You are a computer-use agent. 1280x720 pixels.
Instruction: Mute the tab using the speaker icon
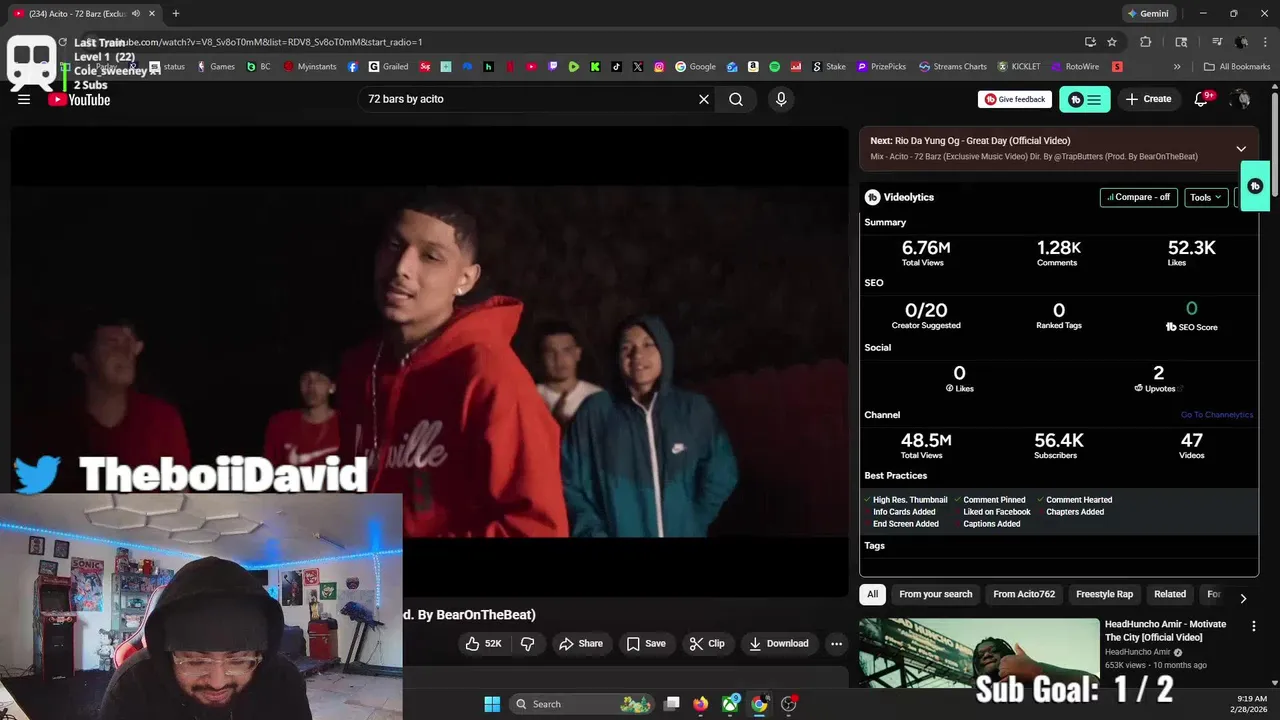(136, 13)
